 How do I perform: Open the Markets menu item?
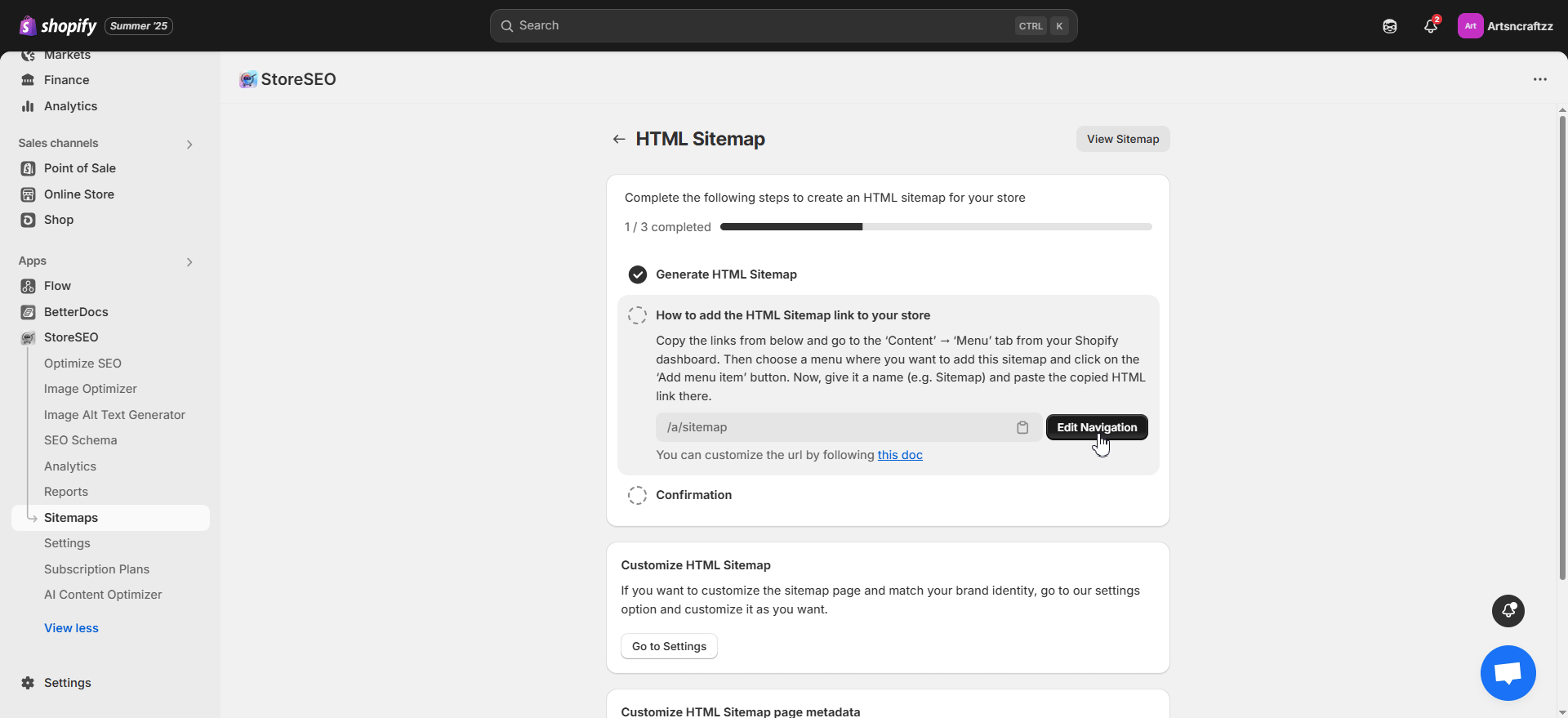click(x=67, y=56)
